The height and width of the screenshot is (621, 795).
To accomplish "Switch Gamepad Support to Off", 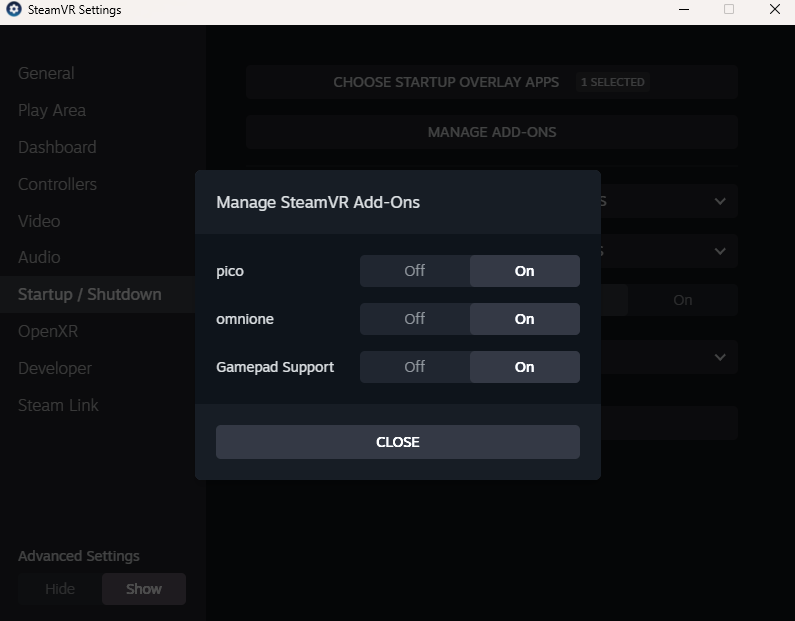I will (x=415, y=367).
